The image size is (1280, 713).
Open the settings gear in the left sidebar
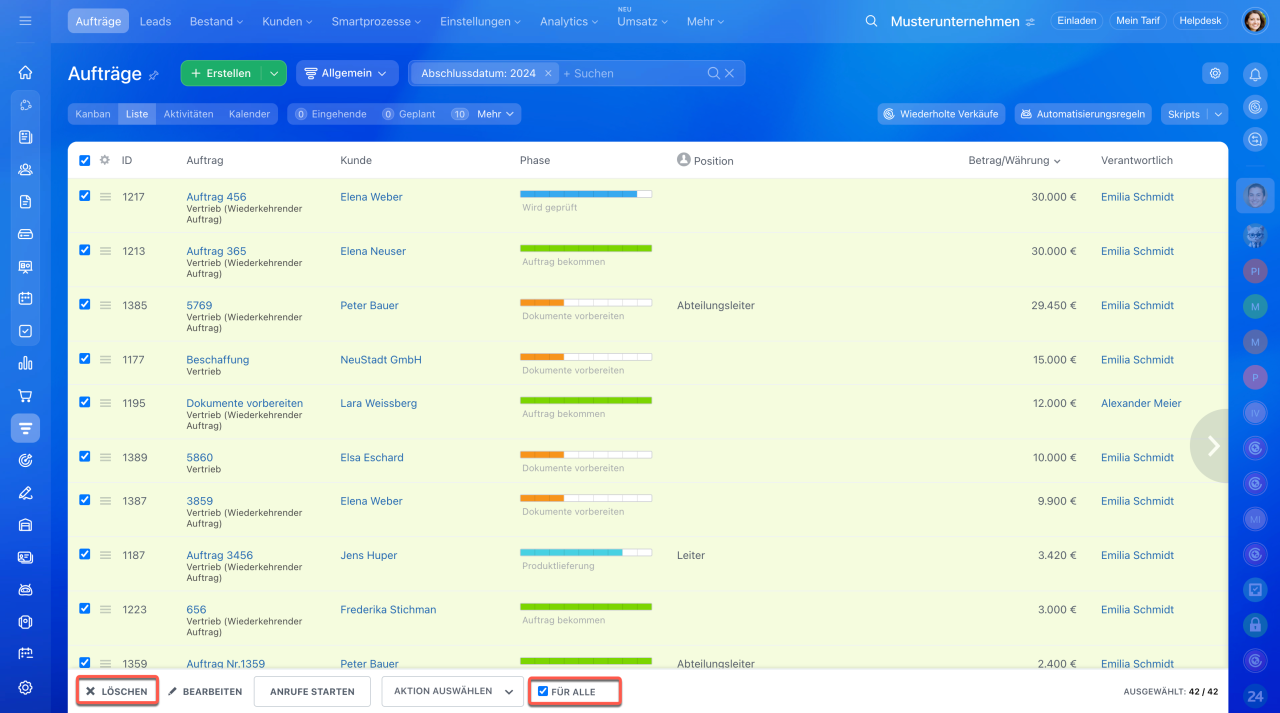tap(25, 687)
